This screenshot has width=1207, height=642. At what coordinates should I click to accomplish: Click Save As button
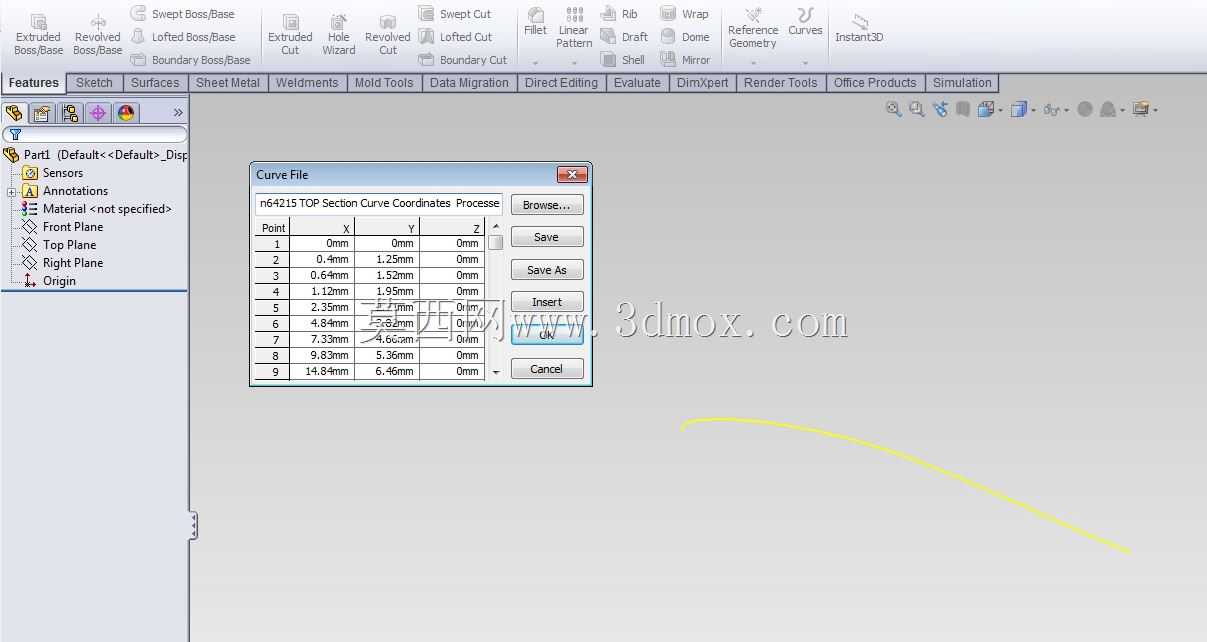coord(547,270)
